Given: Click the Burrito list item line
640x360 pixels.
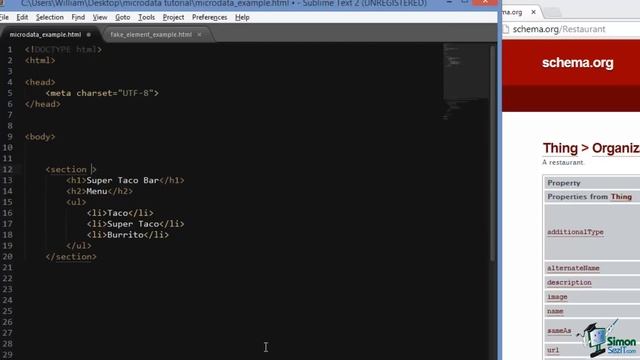Looking at the screenshot, I should [x=127, y=235].
